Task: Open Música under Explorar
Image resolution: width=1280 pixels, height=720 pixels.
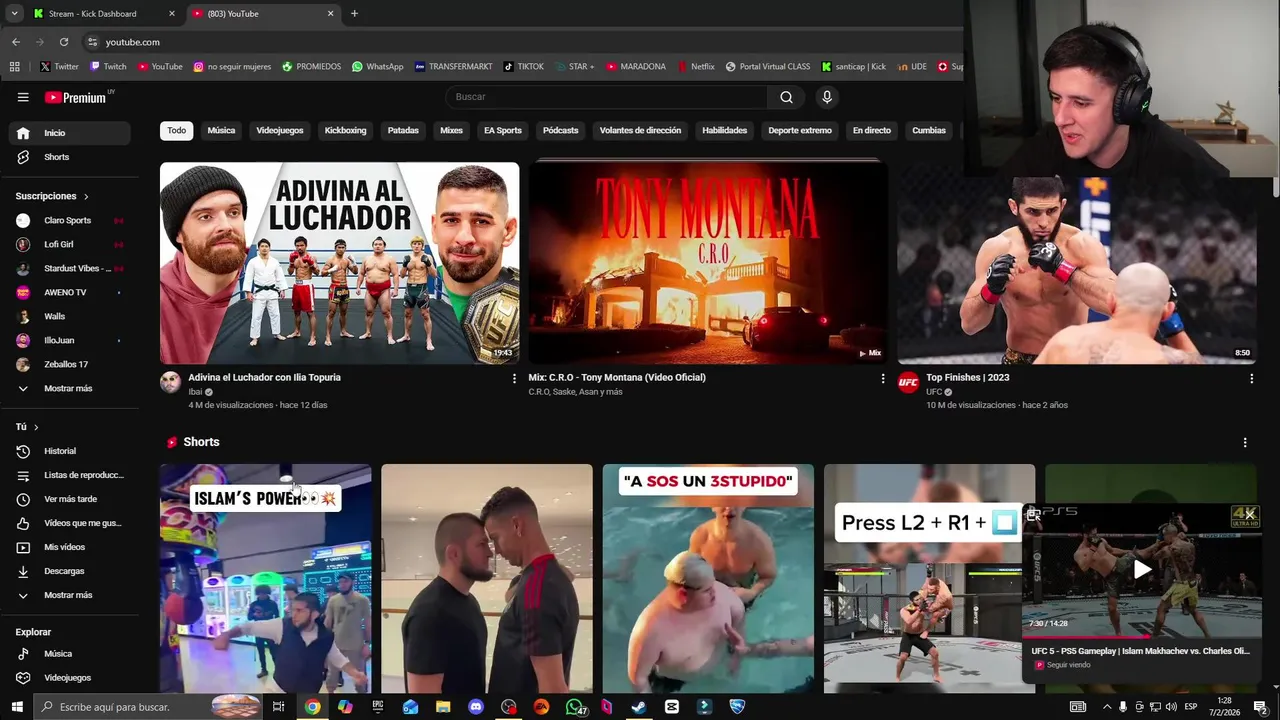Action: (x=69, y=654)
